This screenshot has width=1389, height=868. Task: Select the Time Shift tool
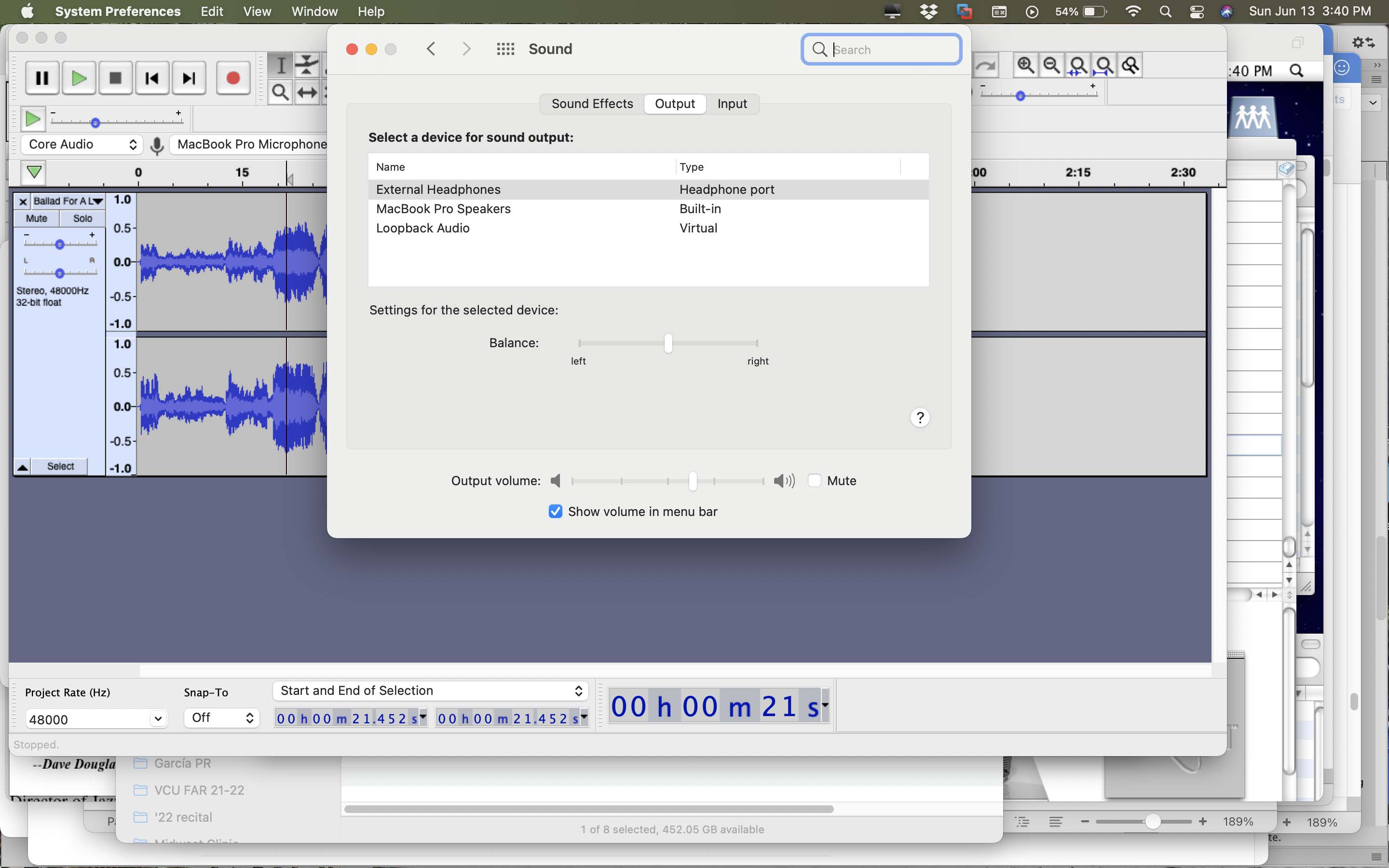[307, 92]
